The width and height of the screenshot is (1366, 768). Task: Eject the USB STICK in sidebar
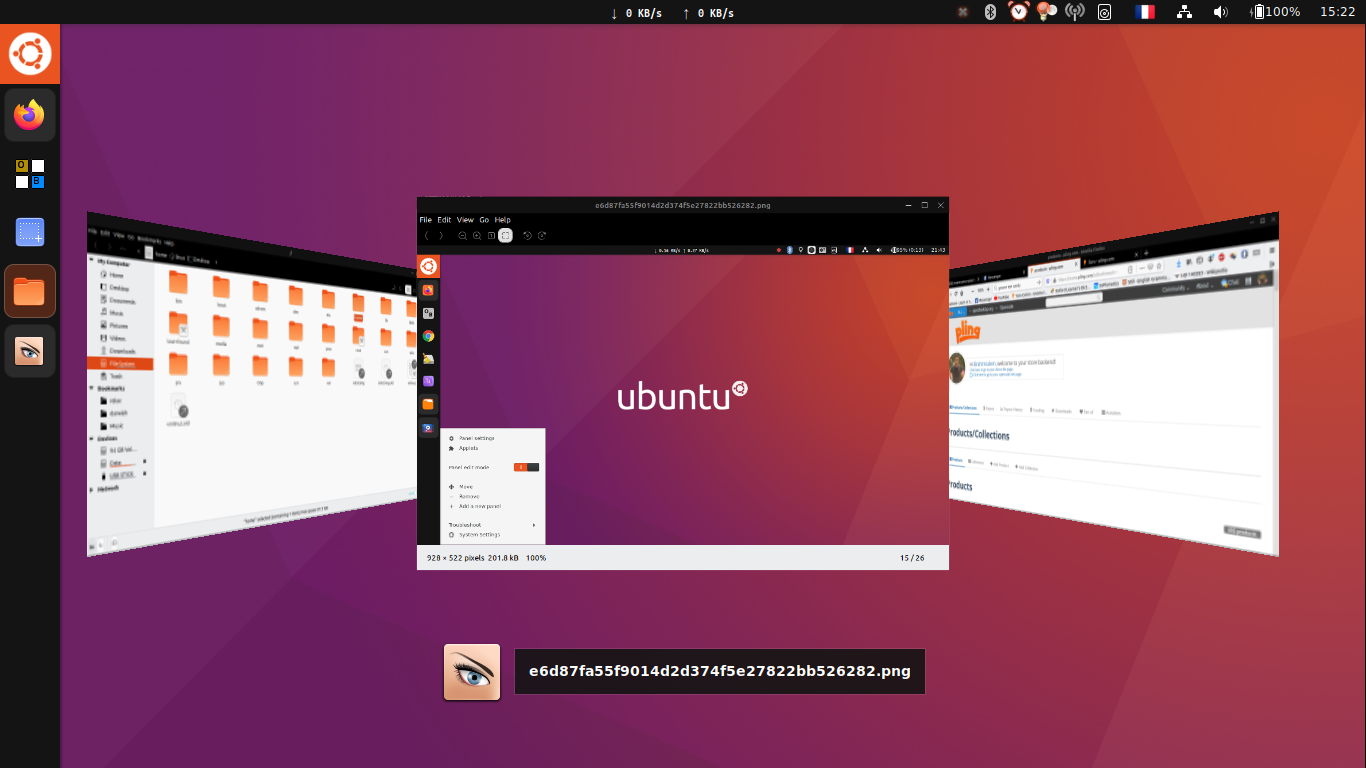point(144,474)
